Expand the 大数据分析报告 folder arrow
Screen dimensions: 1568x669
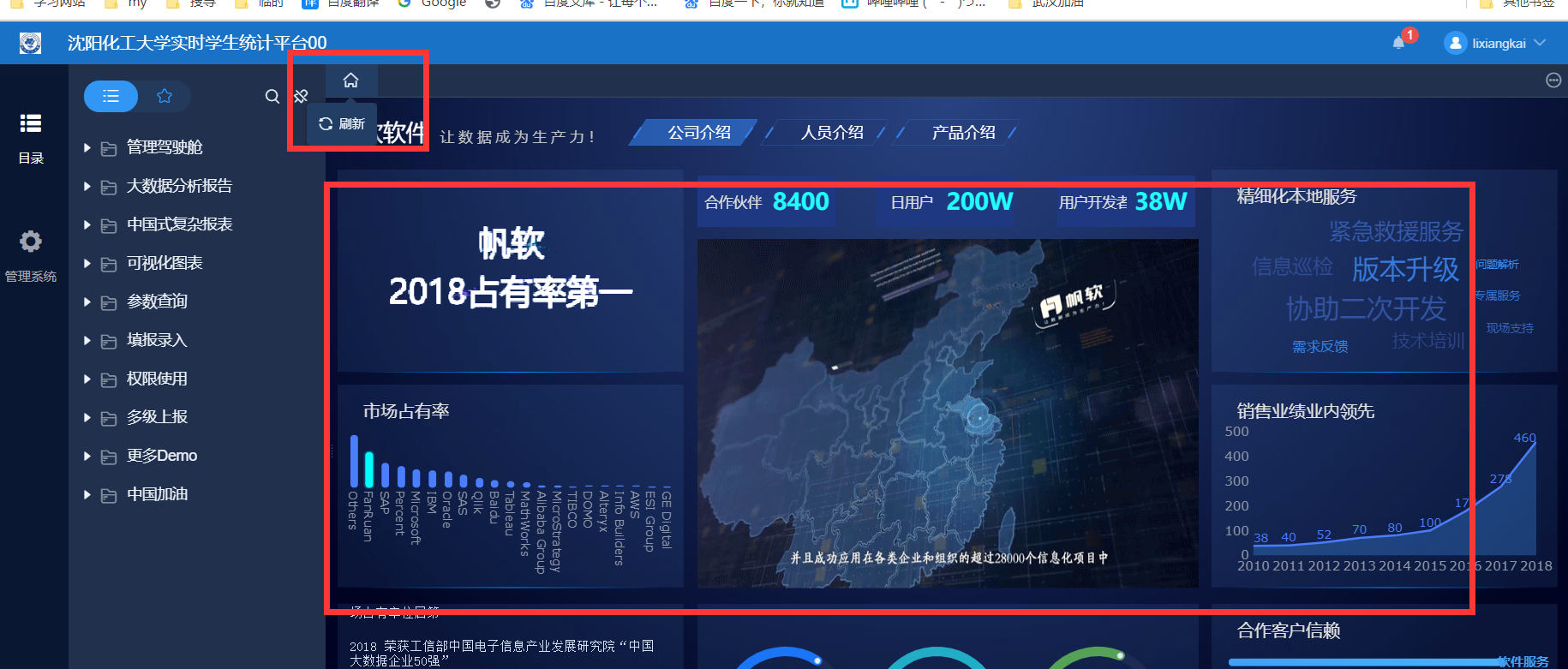[87, 186]
